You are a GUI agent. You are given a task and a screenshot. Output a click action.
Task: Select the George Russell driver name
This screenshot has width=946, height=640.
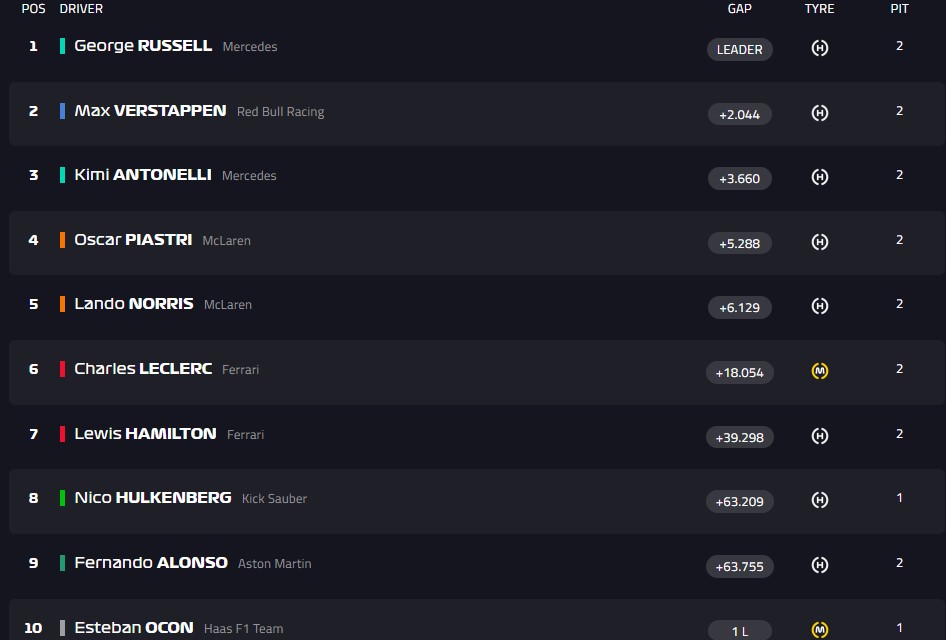143,46
